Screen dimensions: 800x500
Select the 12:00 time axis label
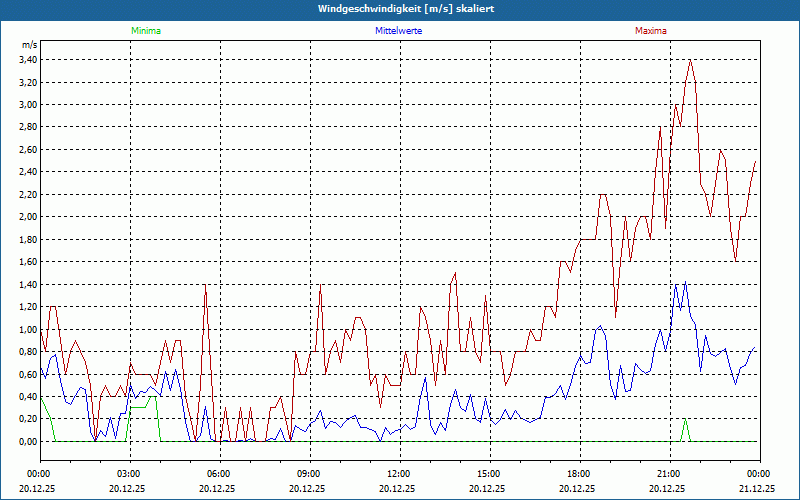[x=398, y=473]
